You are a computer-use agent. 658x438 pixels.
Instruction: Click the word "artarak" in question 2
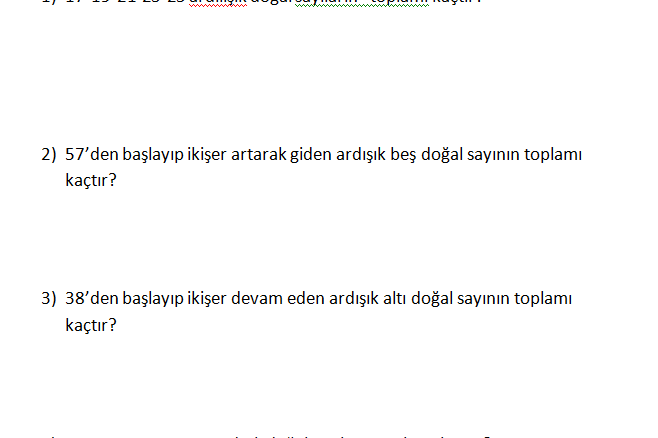pos(258,154)
